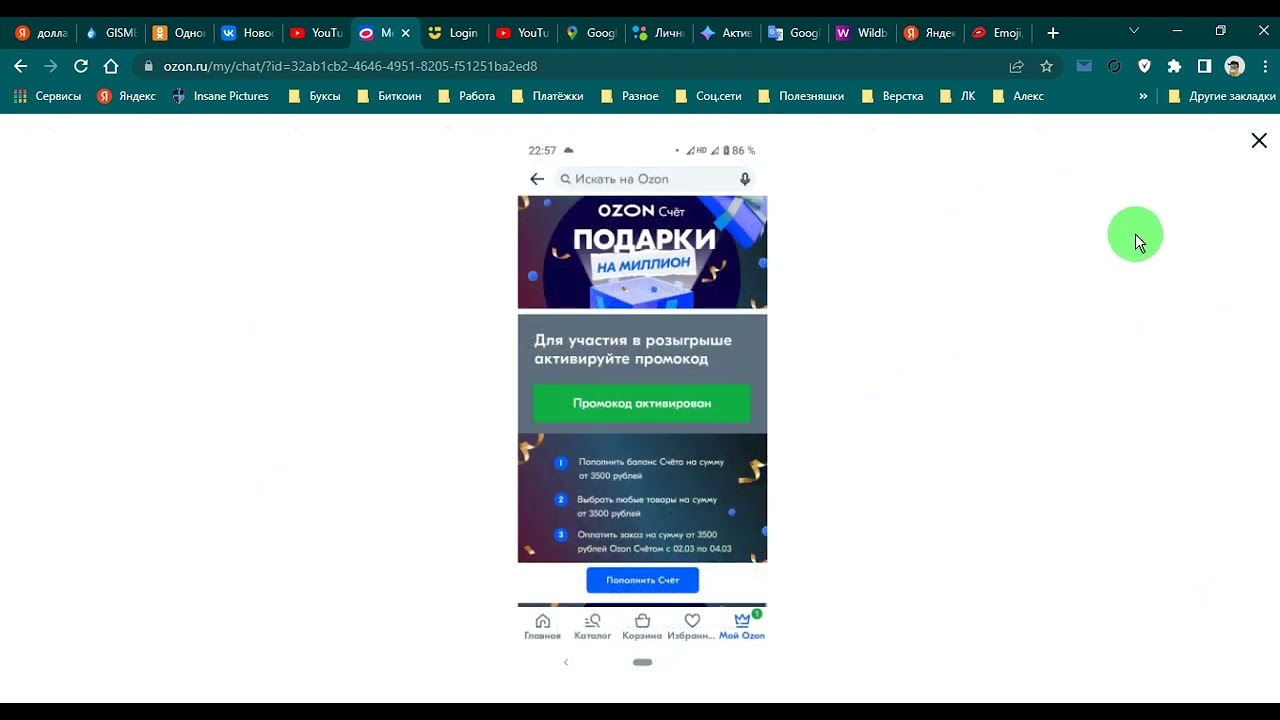
Task: Switch to the GISMETEO tab
Action: (110, 33)
